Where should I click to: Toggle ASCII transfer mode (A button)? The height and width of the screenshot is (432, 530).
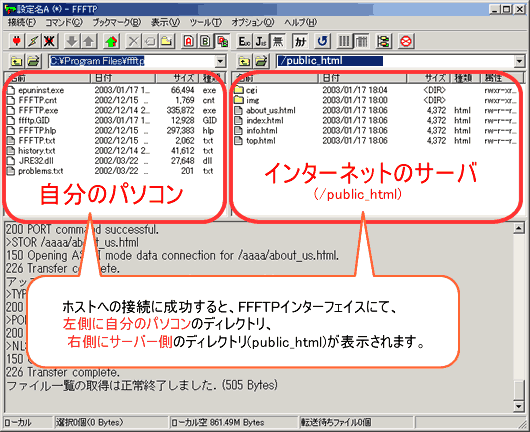click(189, 42)
